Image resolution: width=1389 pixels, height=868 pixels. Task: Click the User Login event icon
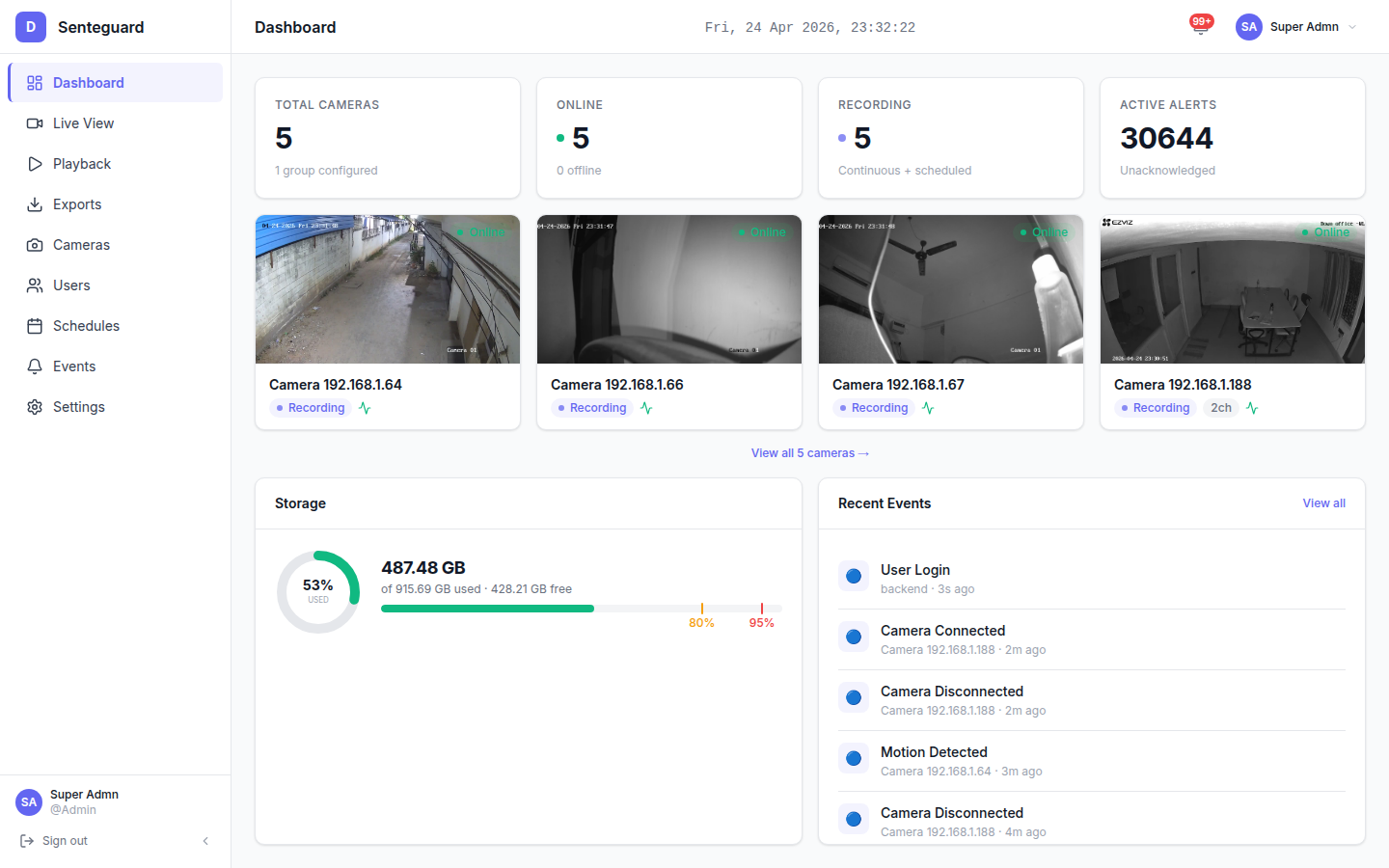tap(854, 577)
